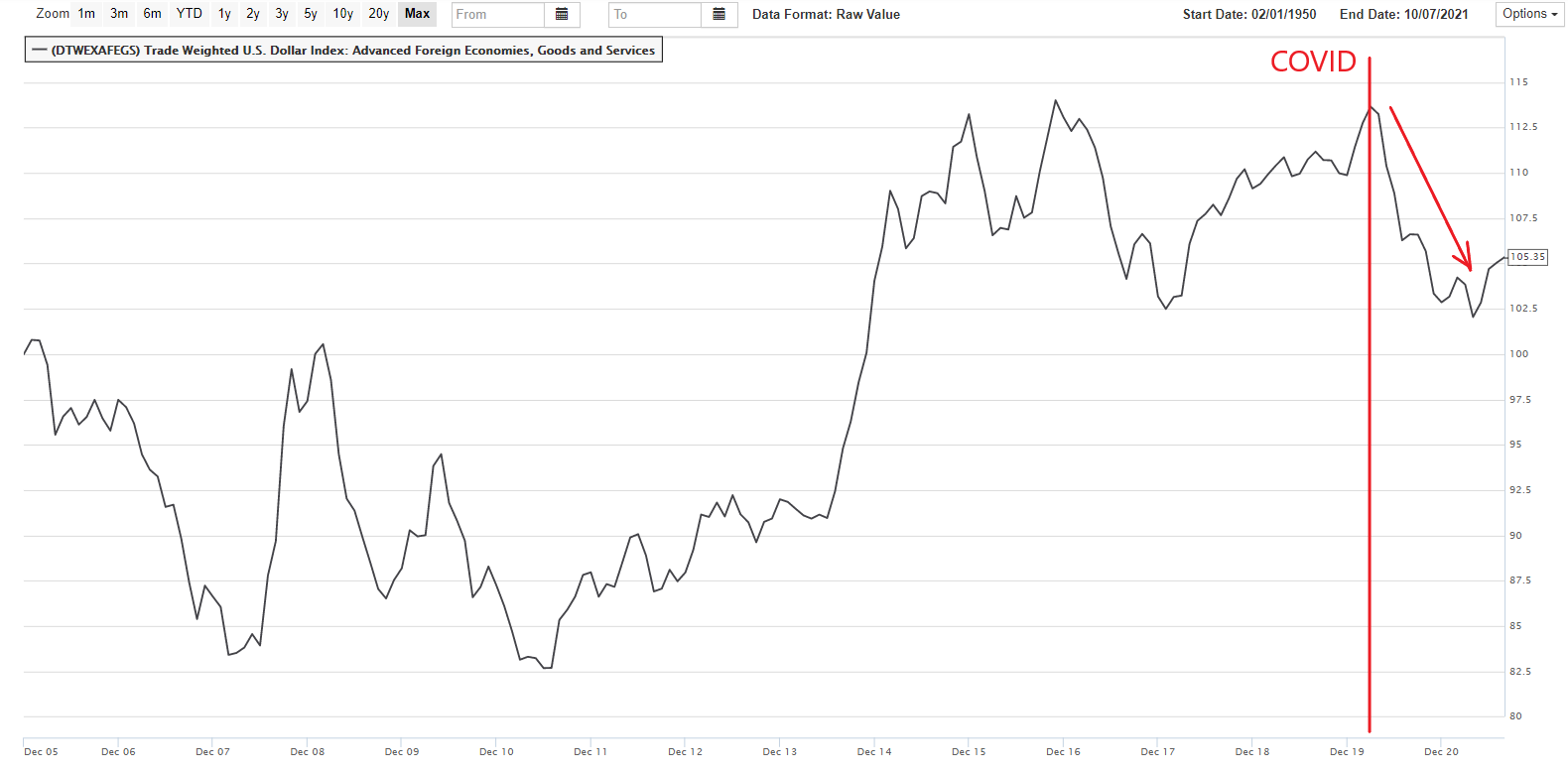Switch zoom to 20y
1568x774 pixels.
[378, 14]
